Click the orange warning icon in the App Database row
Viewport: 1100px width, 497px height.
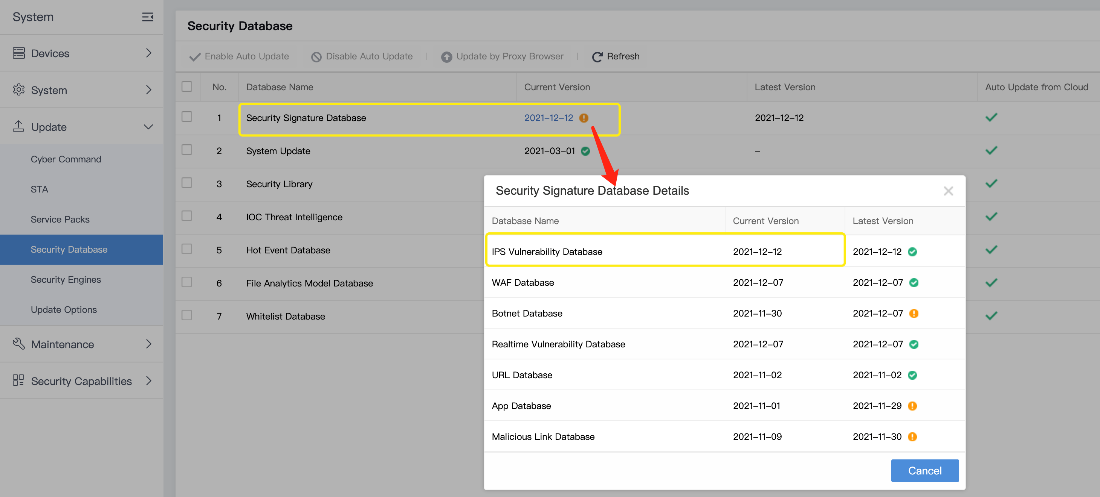[x=914, y=406]
